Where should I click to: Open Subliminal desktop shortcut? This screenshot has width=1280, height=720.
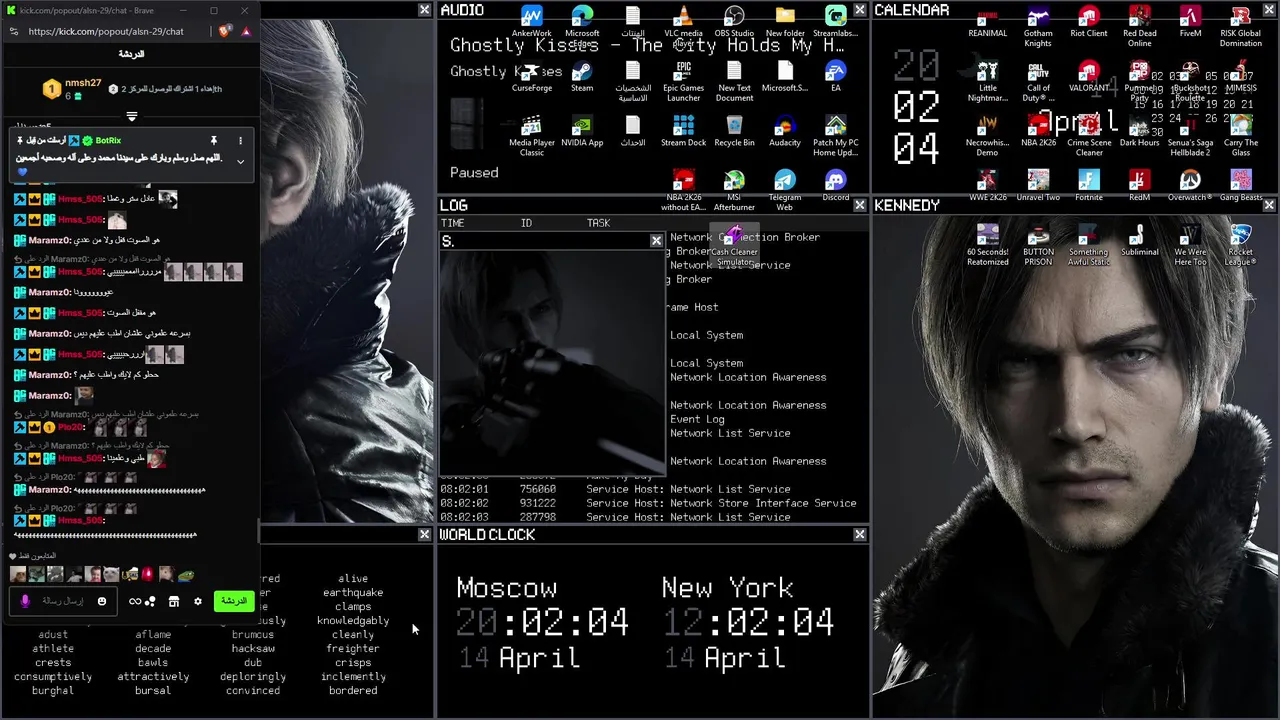(x=1139, y=241)
